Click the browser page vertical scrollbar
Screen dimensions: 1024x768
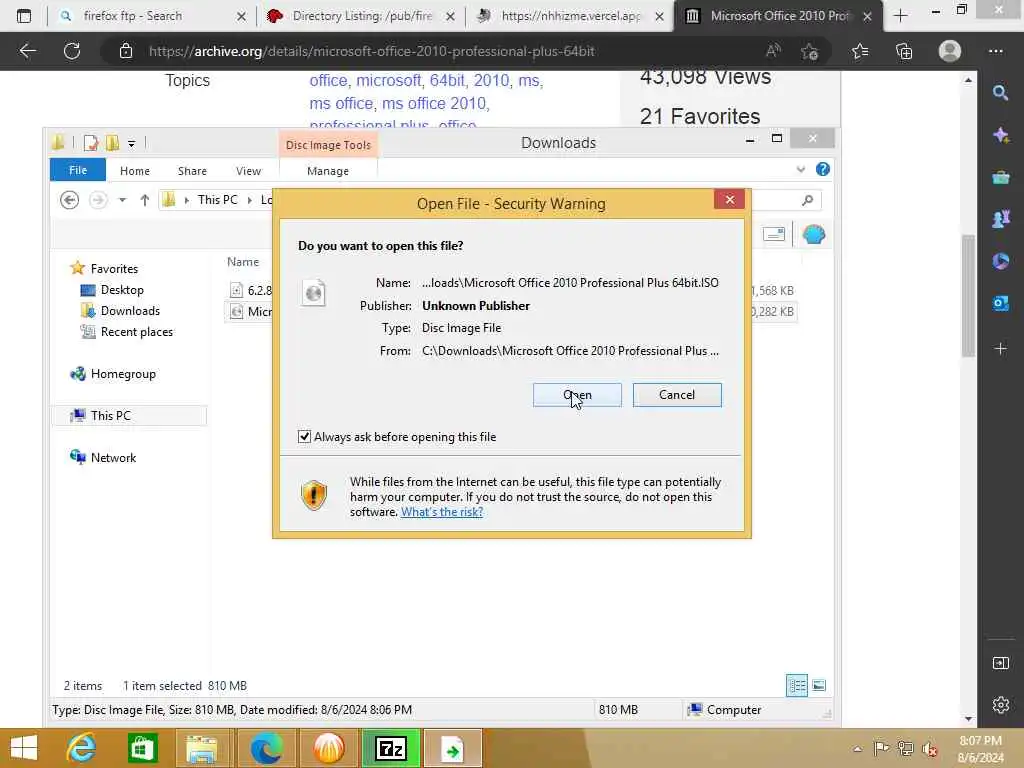pos(968,295)
